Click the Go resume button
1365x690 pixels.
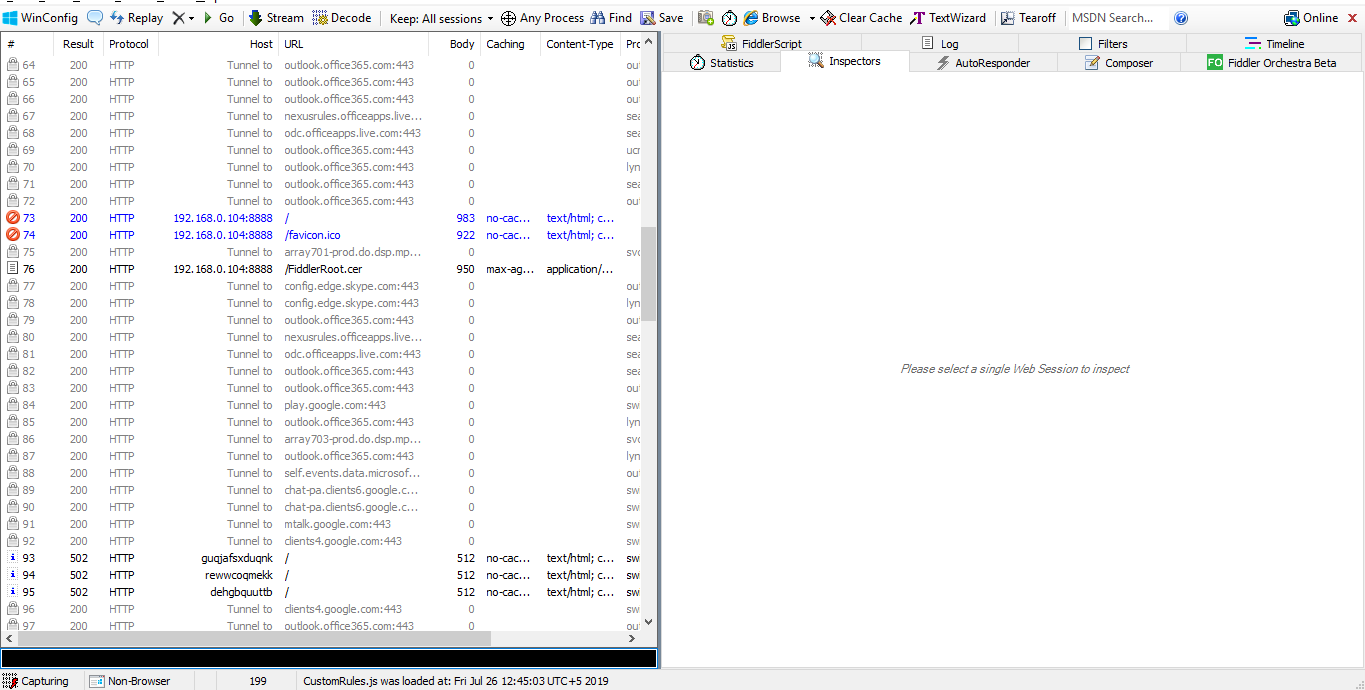coord(218,18)
